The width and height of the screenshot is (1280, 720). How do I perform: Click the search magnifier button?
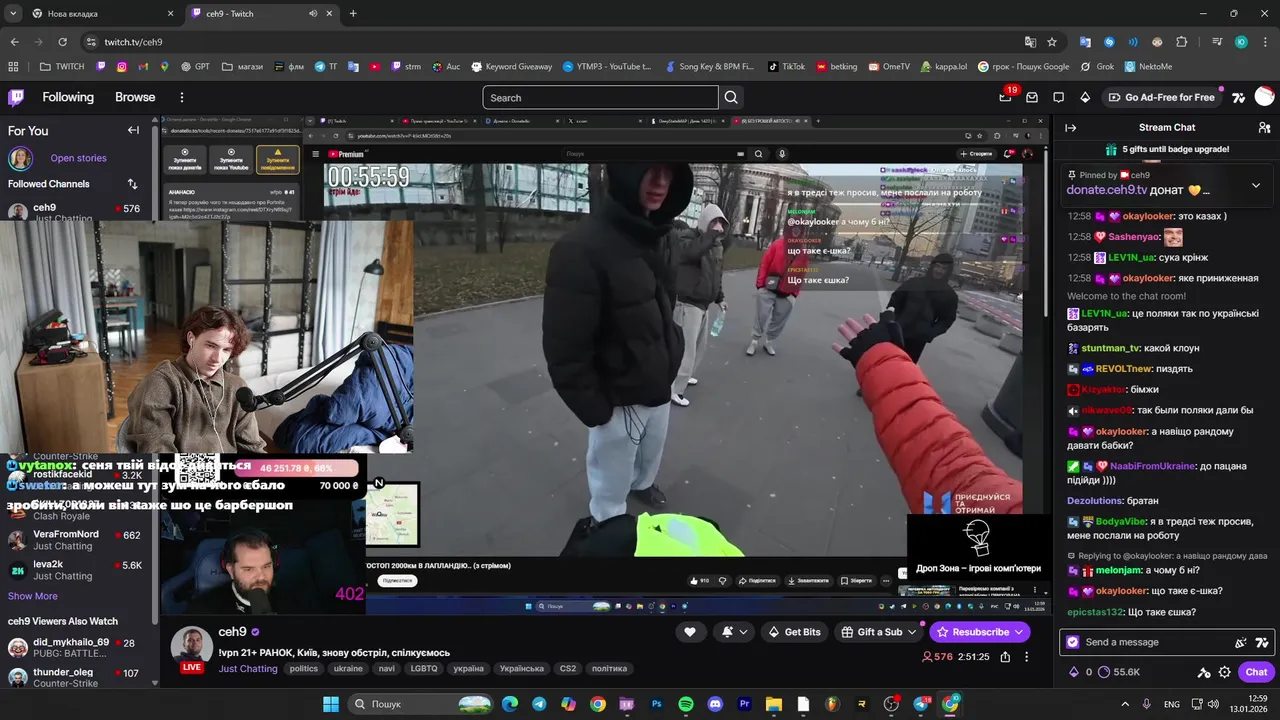pos(731,97)
